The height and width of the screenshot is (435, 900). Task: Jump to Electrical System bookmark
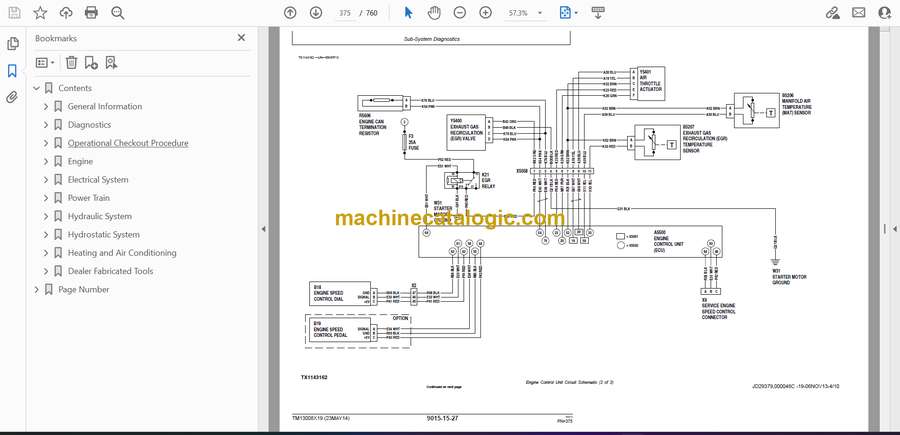point(98,180)
